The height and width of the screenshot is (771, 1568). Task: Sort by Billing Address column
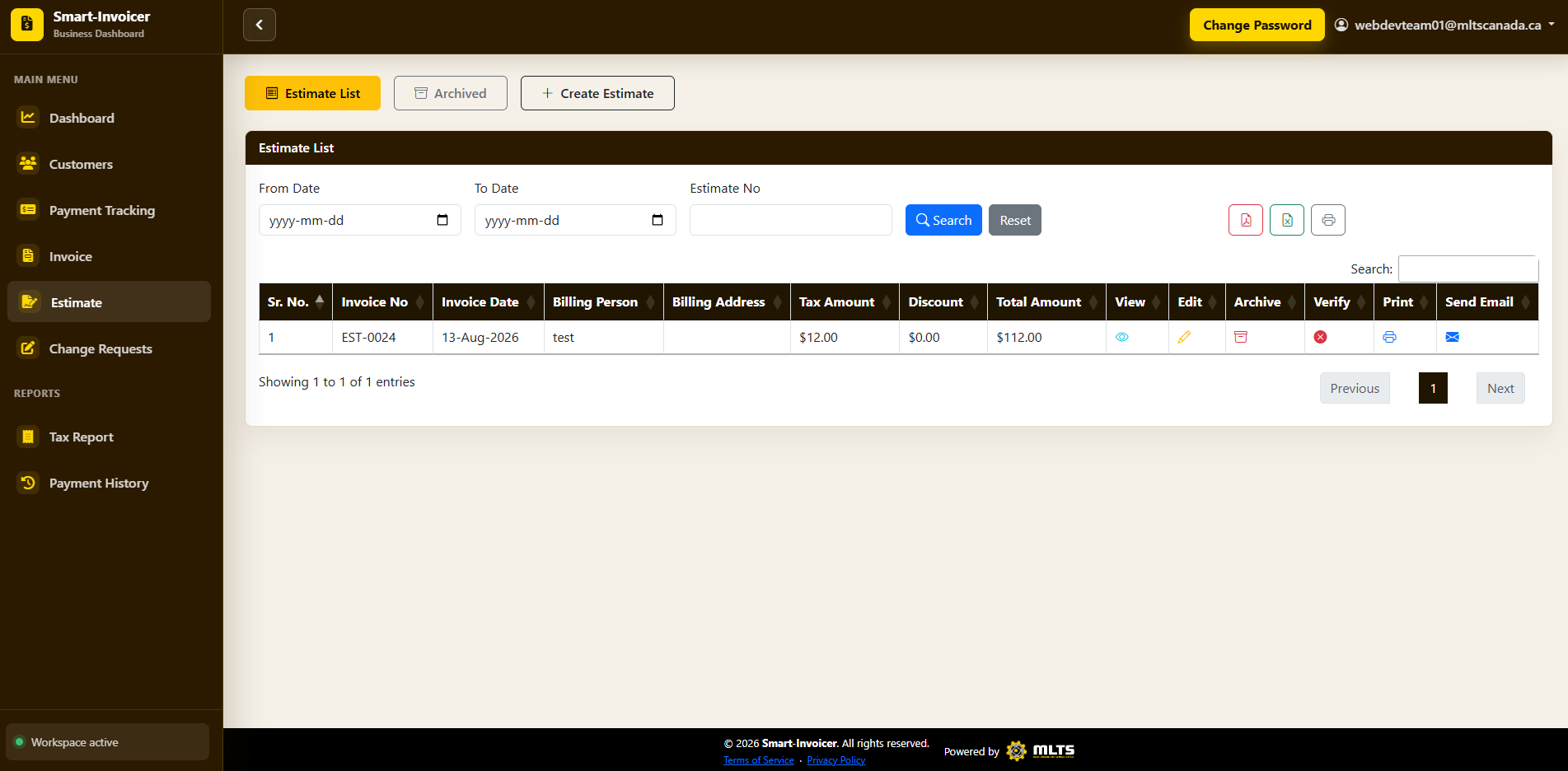[727, 301]
